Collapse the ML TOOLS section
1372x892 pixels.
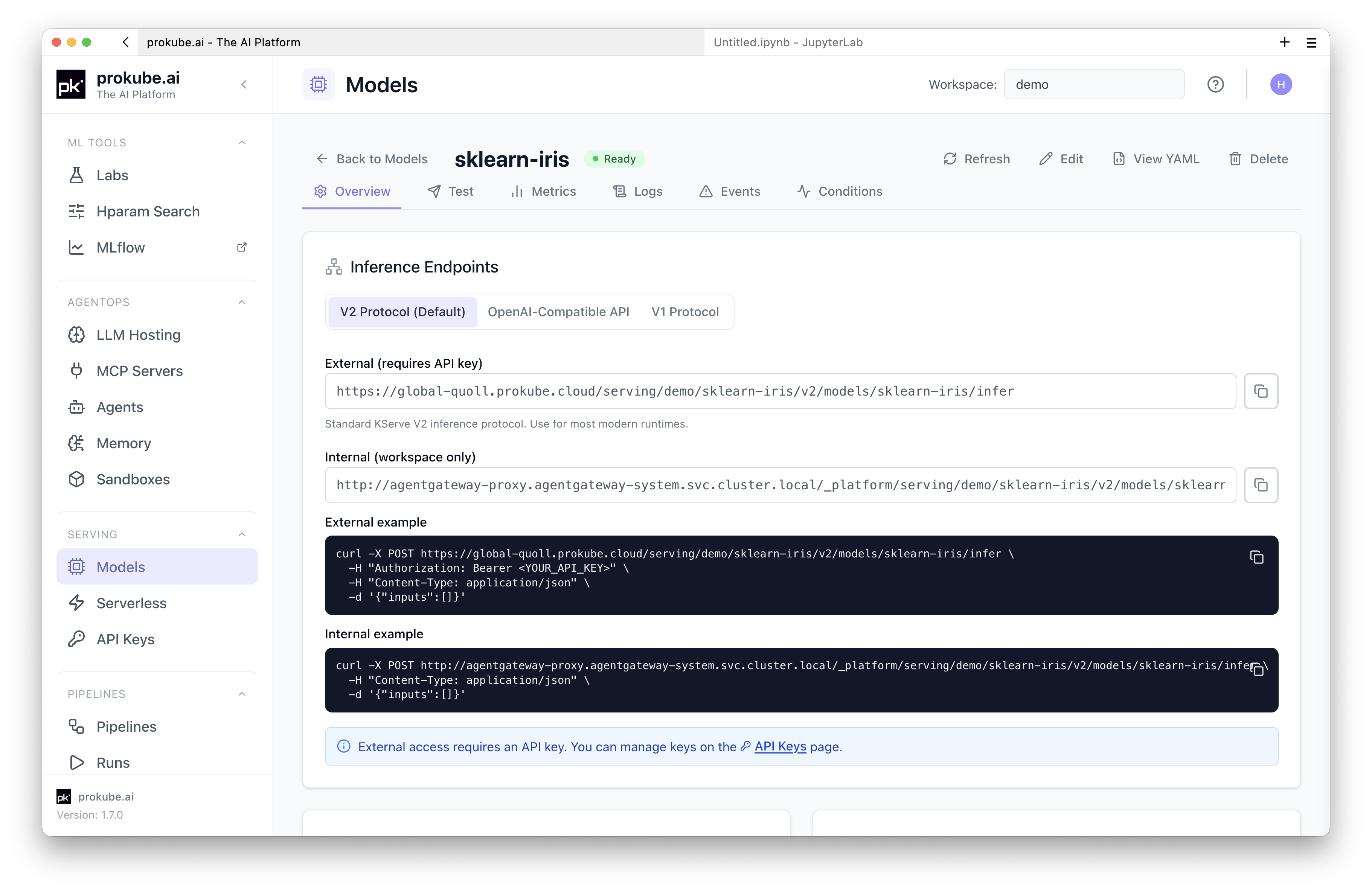coord(242,143)
